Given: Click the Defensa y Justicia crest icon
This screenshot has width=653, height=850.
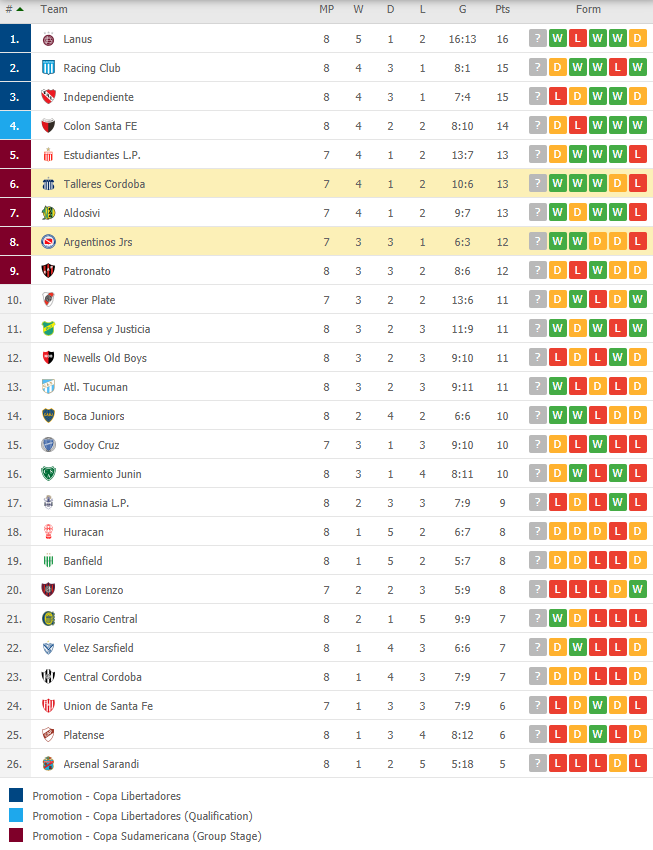Looking at the screenshot, I should coord(48,329).
